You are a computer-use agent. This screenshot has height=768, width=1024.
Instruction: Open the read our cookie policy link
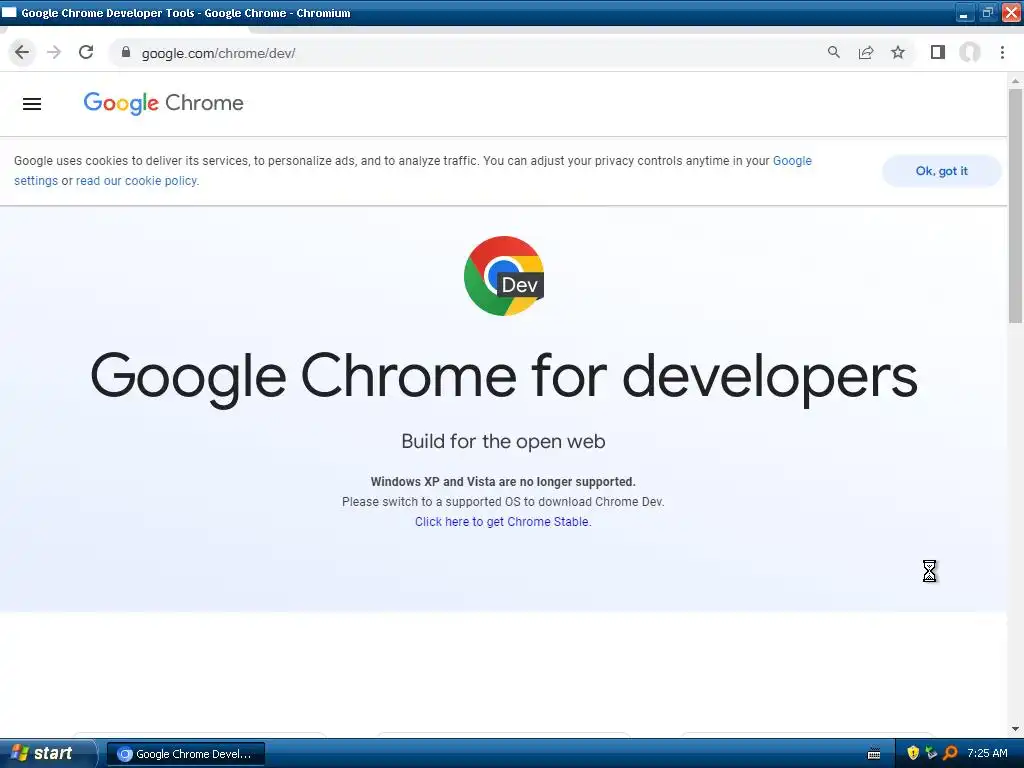pyautogui.click(x=136, y=181)
